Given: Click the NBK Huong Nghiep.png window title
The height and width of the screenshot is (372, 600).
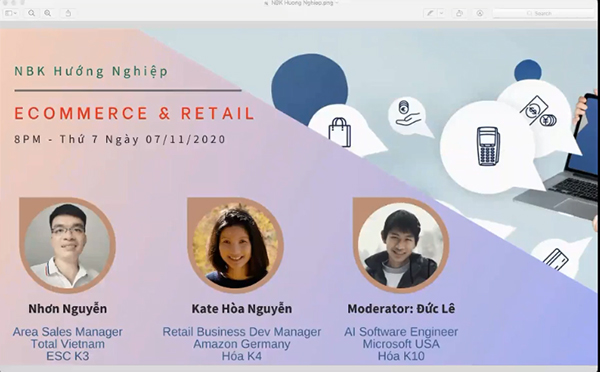Looking at the screenshot, I should point(302,3).
